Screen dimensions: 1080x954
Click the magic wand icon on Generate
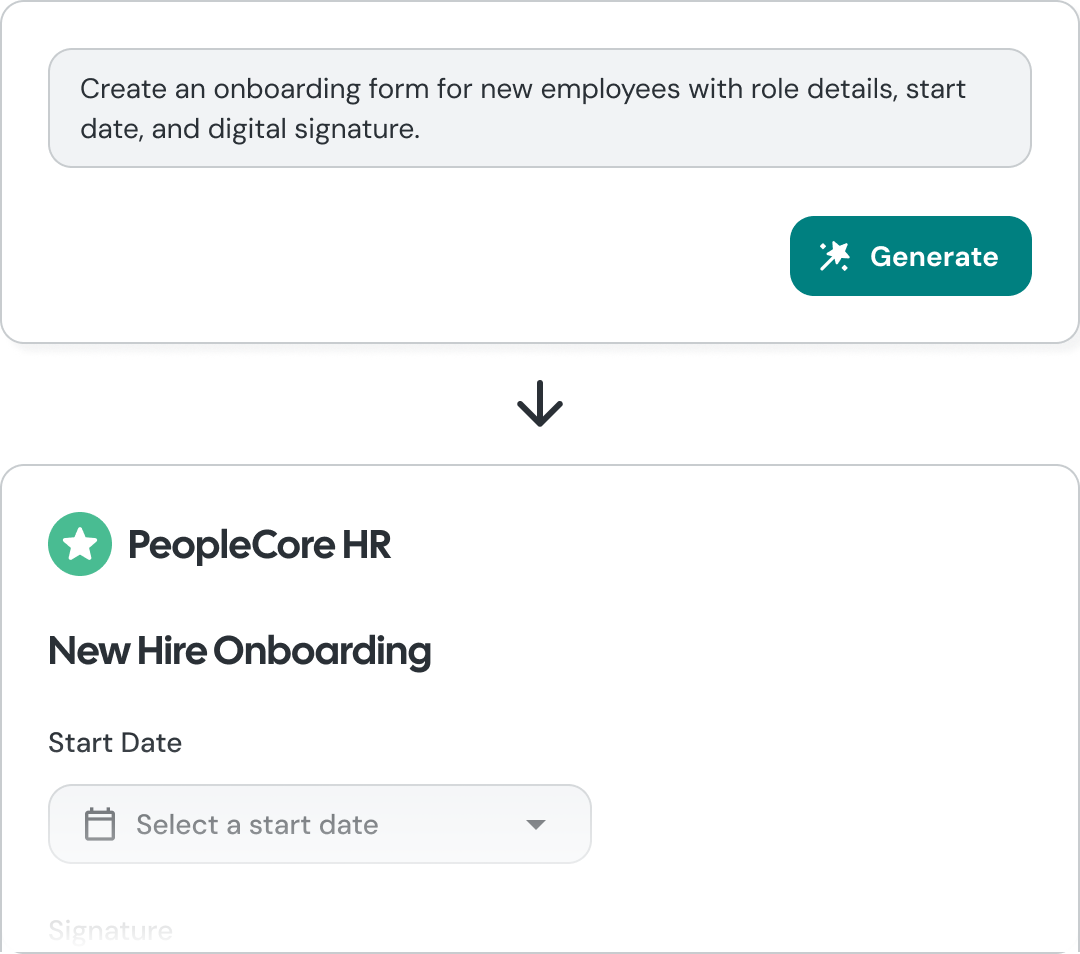pos(834,256)
